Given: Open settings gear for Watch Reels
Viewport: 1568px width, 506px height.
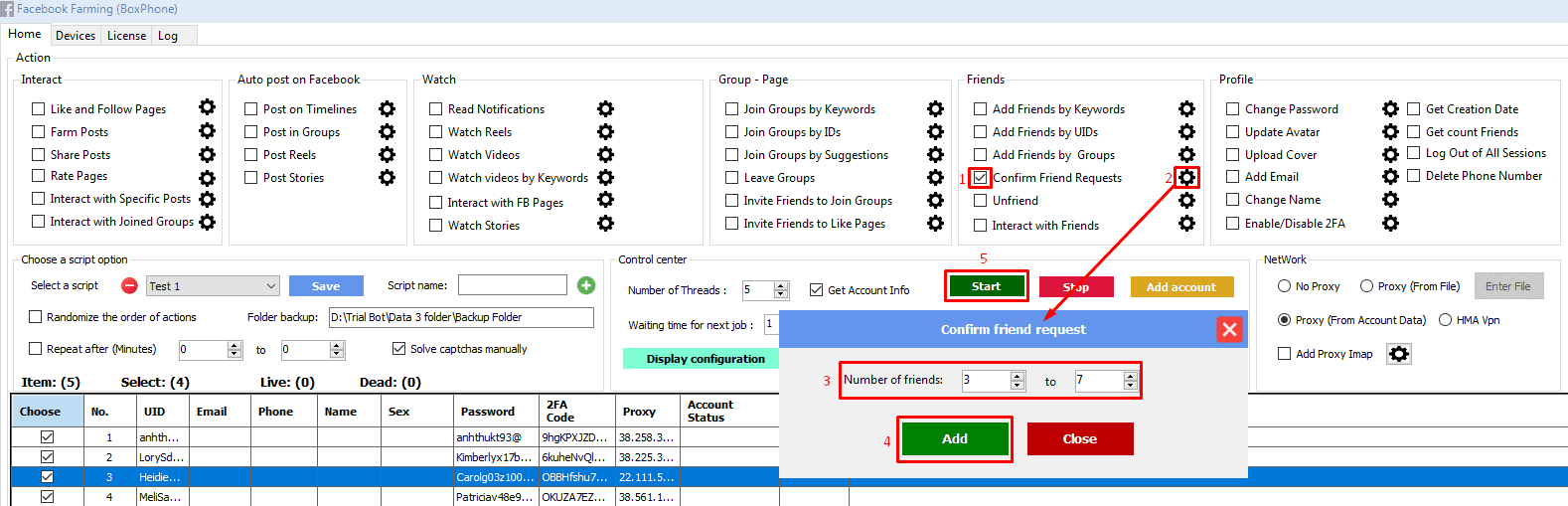Looking at the screenshot, I should coord(605,131).
